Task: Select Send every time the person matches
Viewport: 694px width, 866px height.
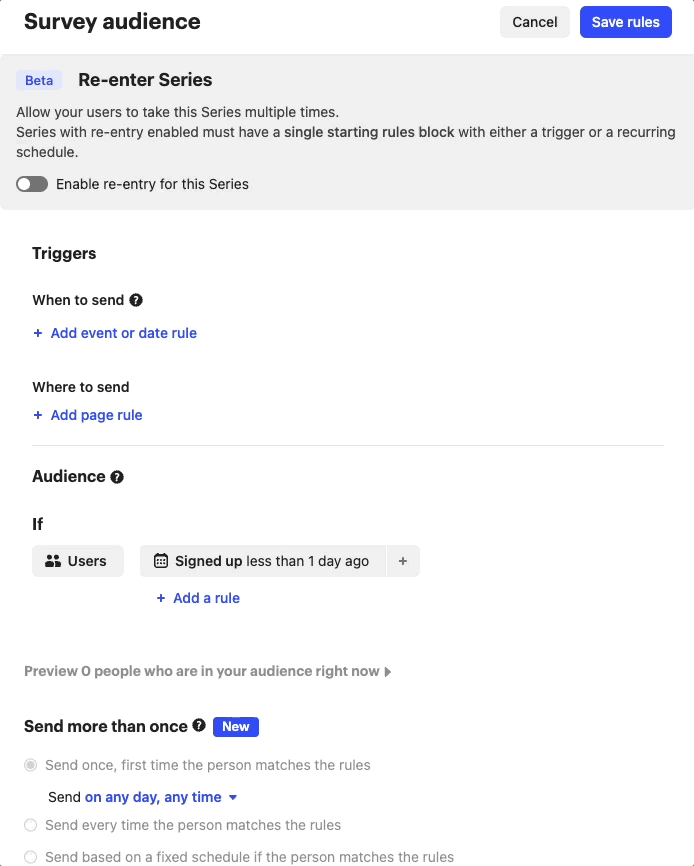Action: click(31, 825)
